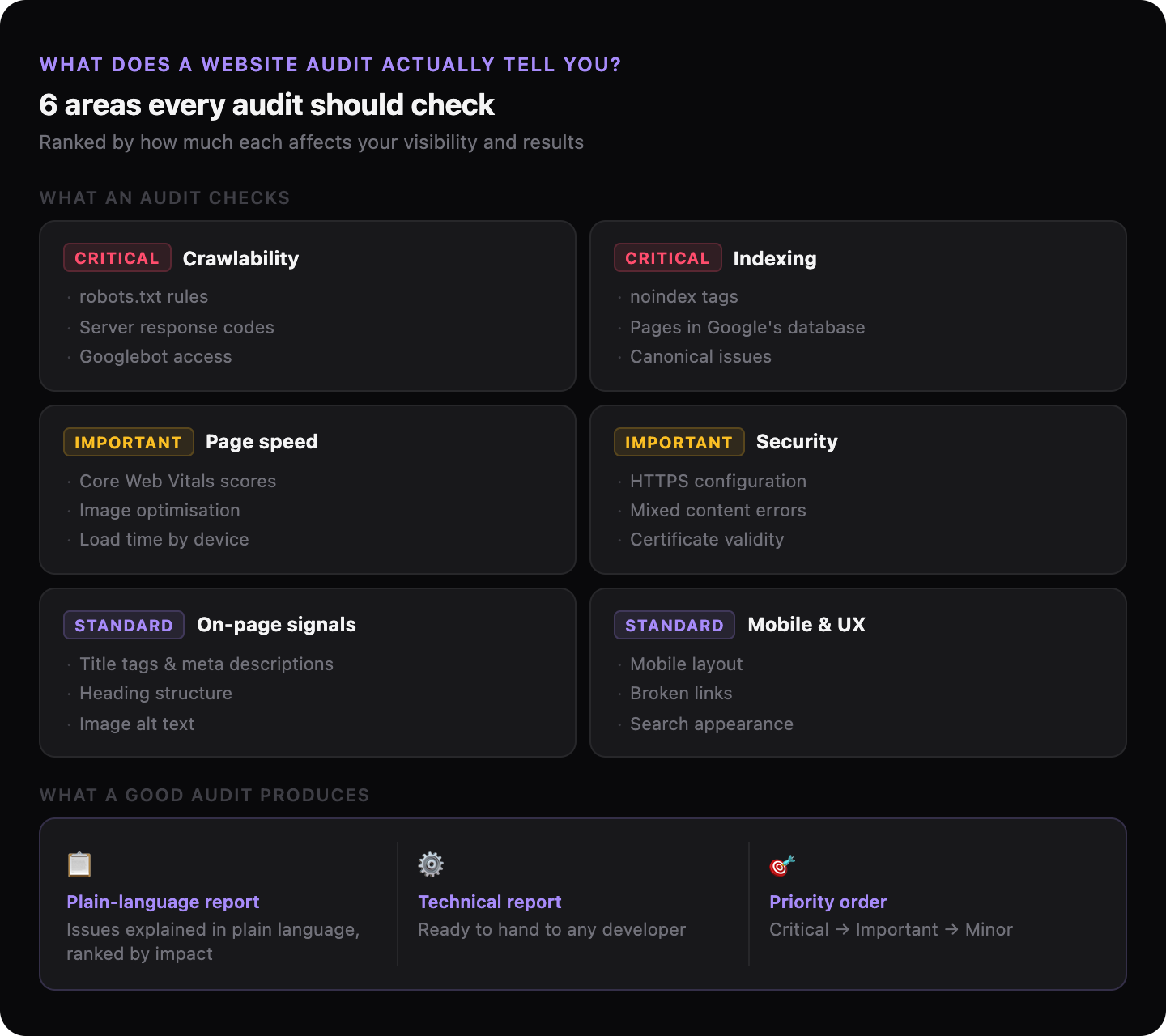Click the gear icon above Technical report
Image resolution: width=1166 pixels, height=1036 pixels.
pos(431,864)
